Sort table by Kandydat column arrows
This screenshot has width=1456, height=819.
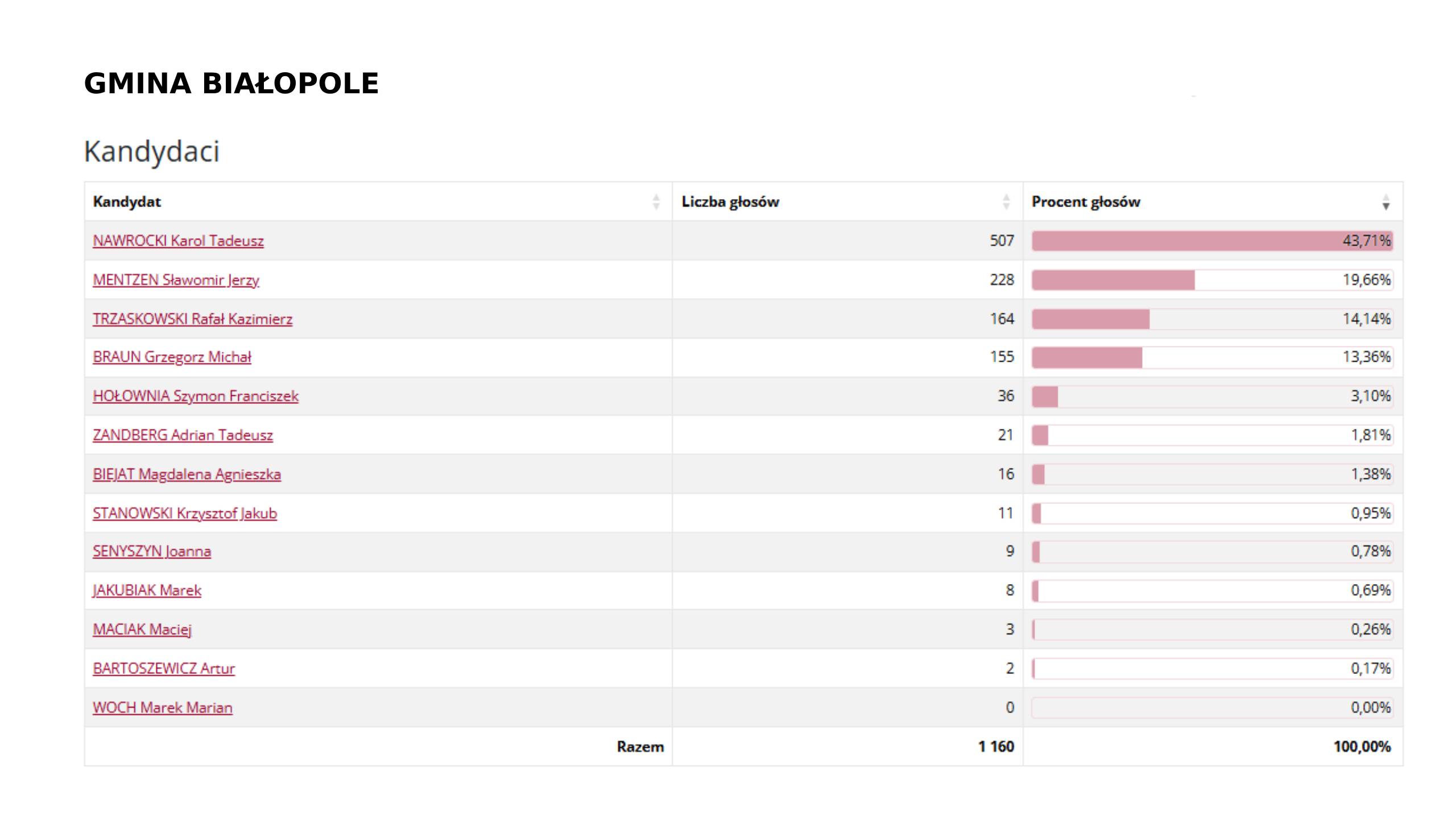pyautogui.click(x=656, y=202)
